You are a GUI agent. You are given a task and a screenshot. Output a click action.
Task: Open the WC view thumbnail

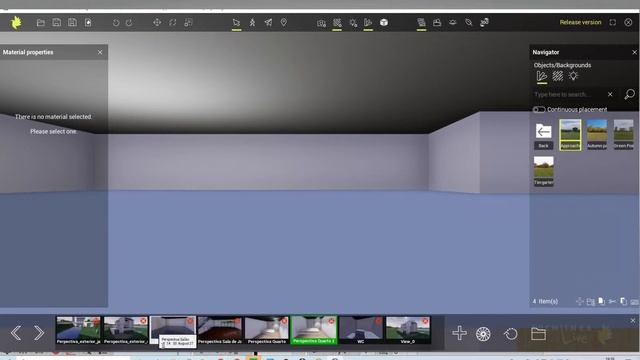(x=361, y=330)
